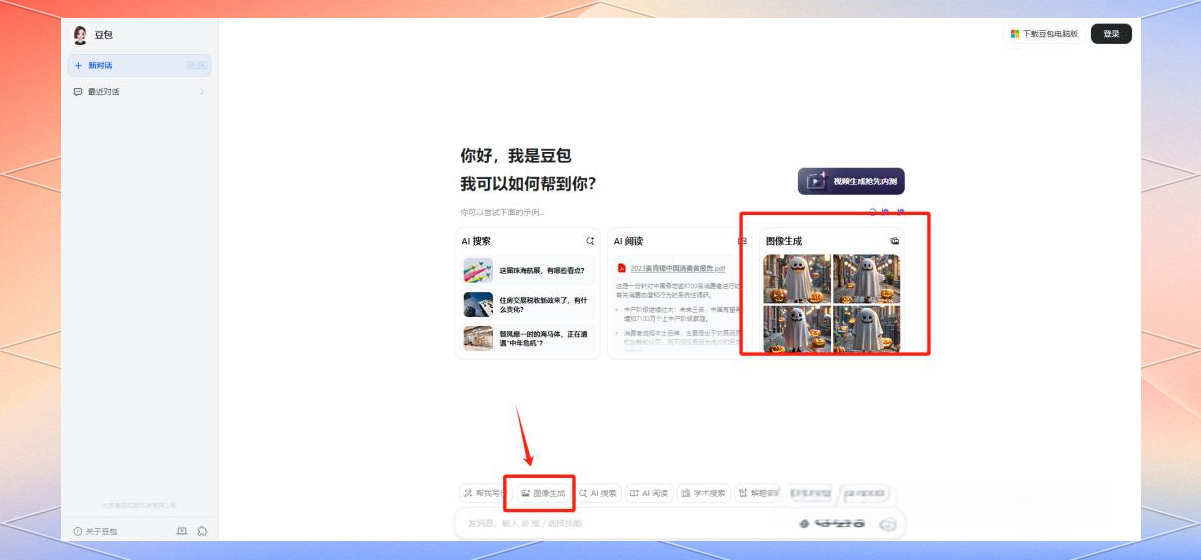
Task: Open the 关于豆包 link at sidebar bottom
Action: [x=95, y=531]
